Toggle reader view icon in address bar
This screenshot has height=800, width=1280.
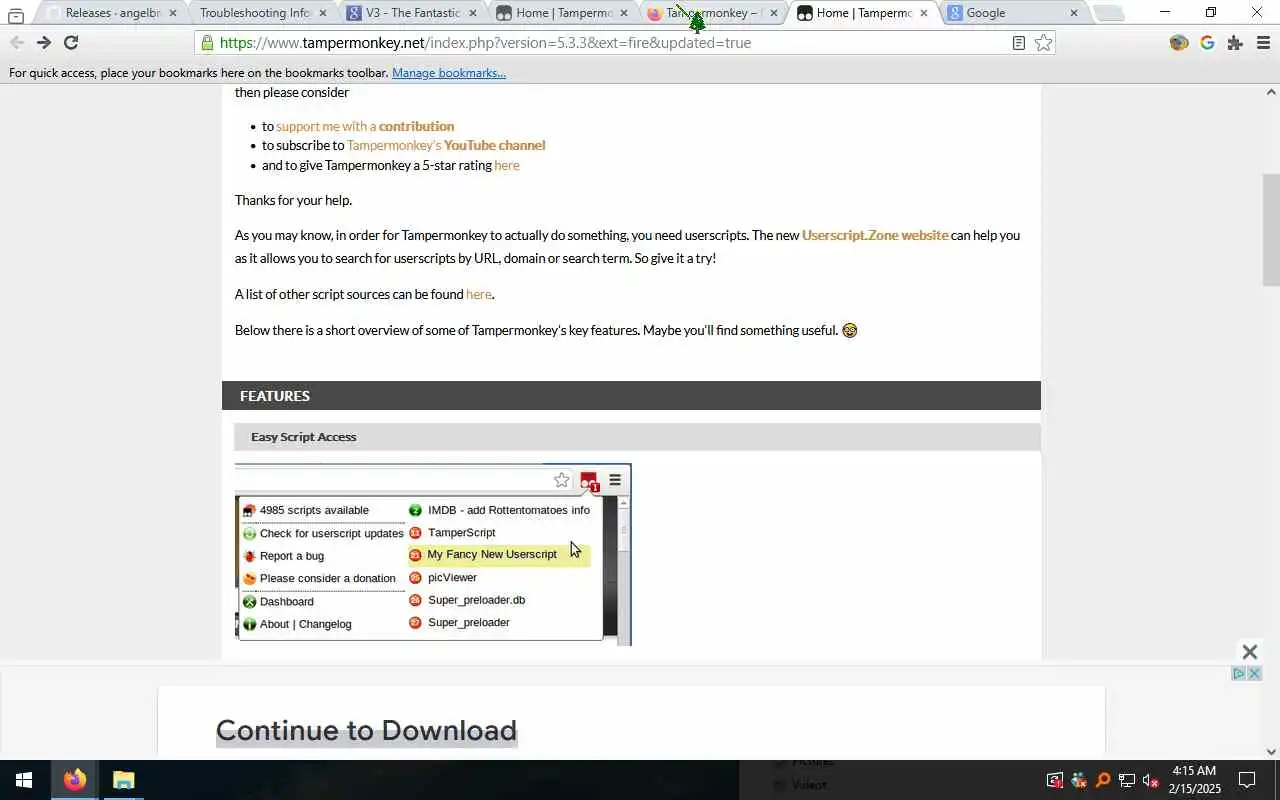pyautogui.click(x=1018, y=43)
